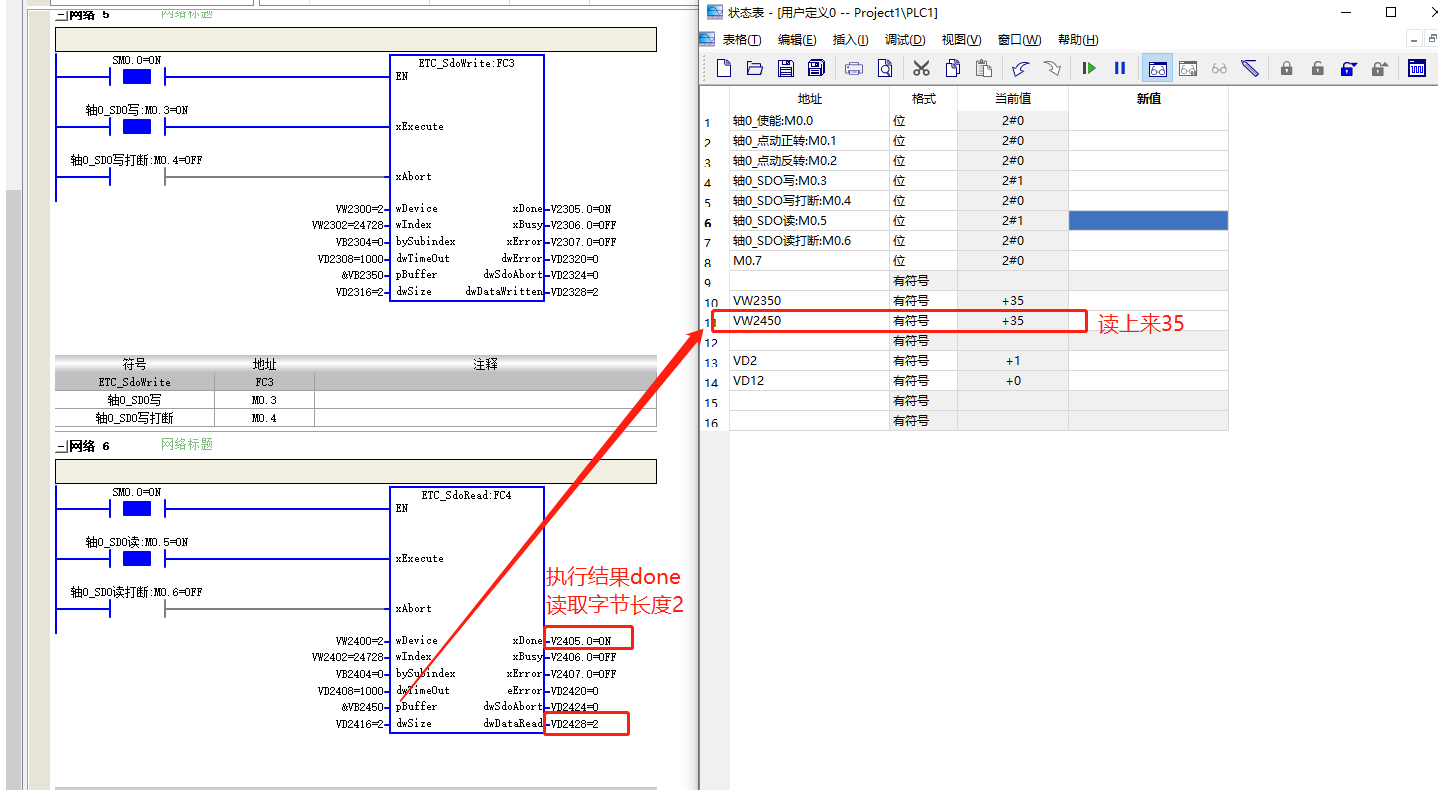Select address cell 轴0_SDO读打断:M0.6
The image size is (1438, 790).
(809, 241)
